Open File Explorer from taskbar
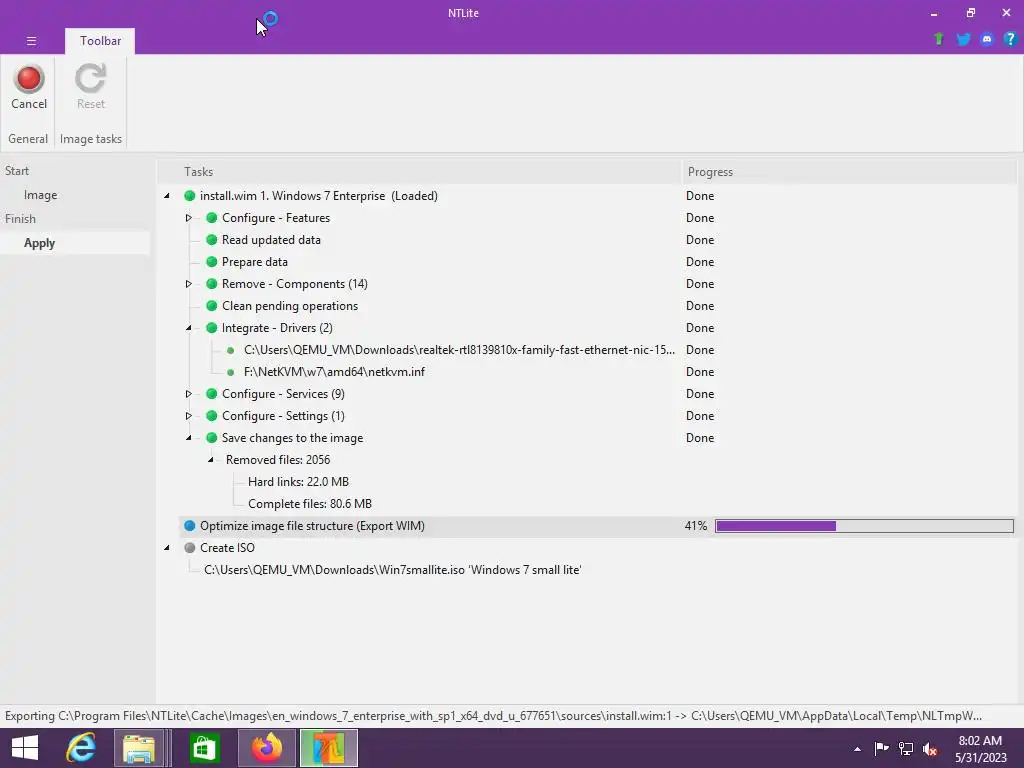The height and width of the screenshot is (768, 1024). (139, 748)
